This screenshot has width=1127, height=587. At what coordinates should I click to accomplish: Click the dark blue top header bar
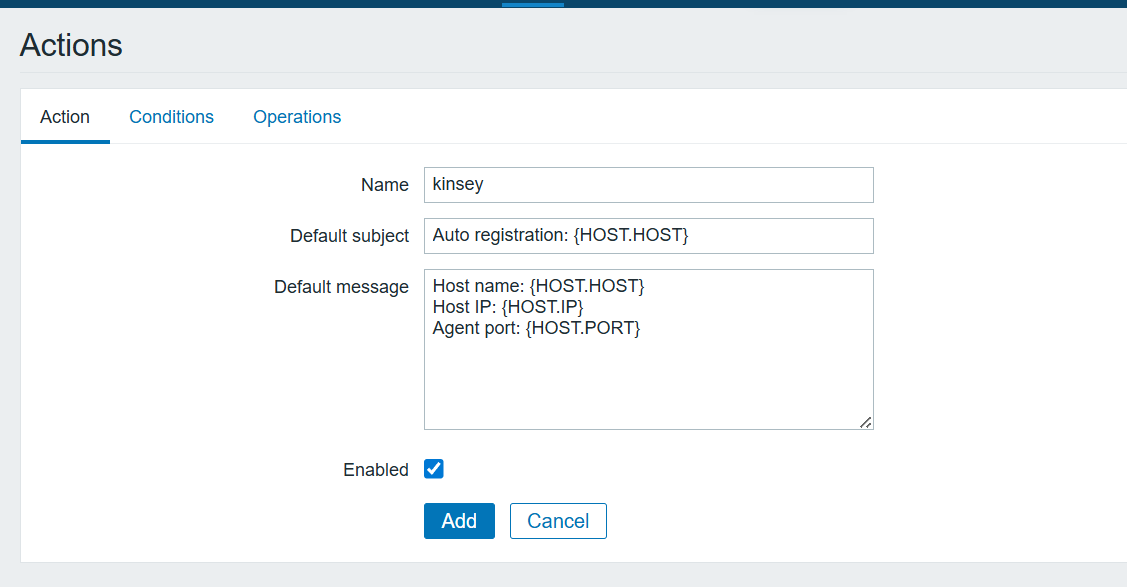point(250,3)
